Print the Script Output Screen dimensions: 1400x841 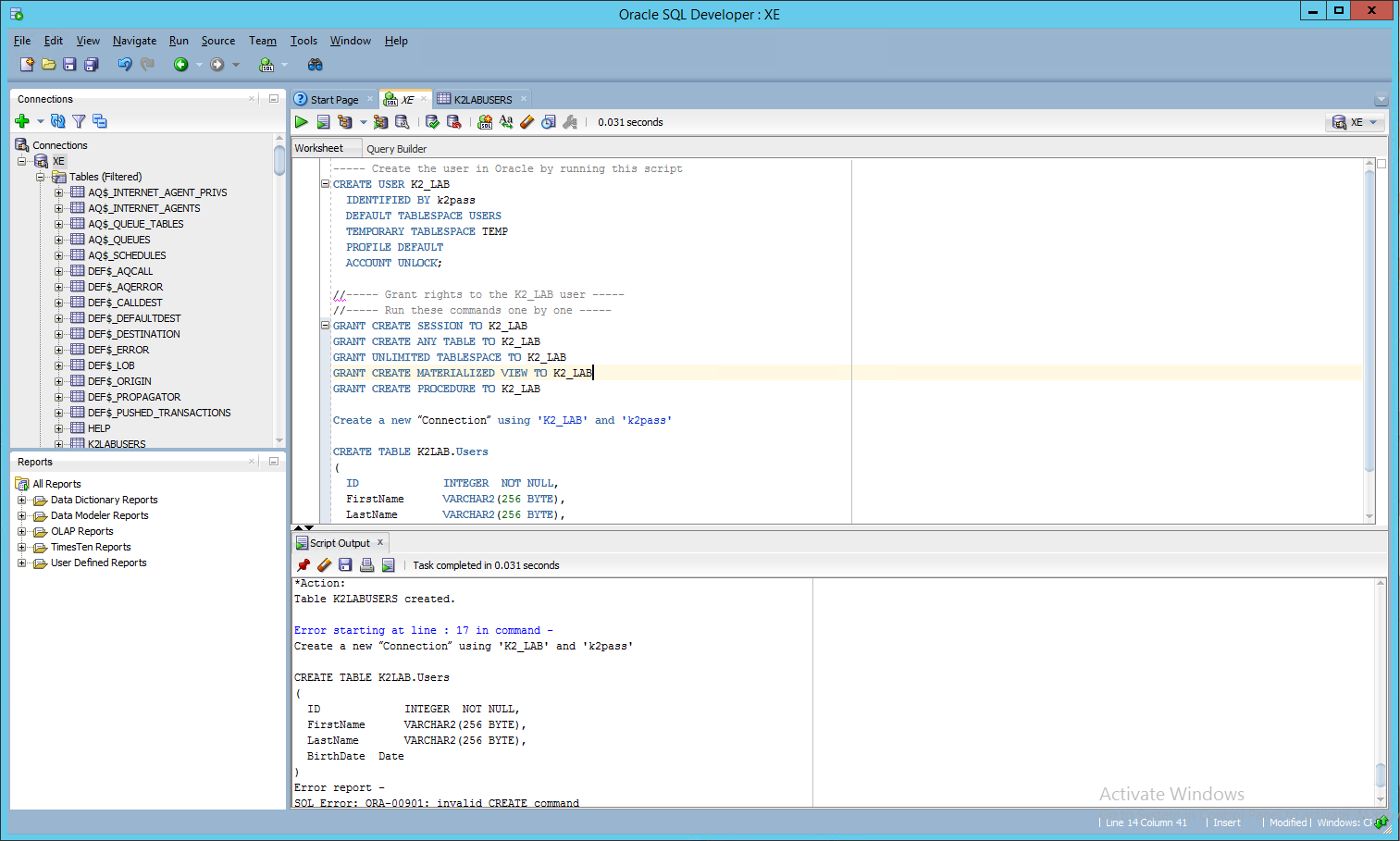click(x=366, y=565)
